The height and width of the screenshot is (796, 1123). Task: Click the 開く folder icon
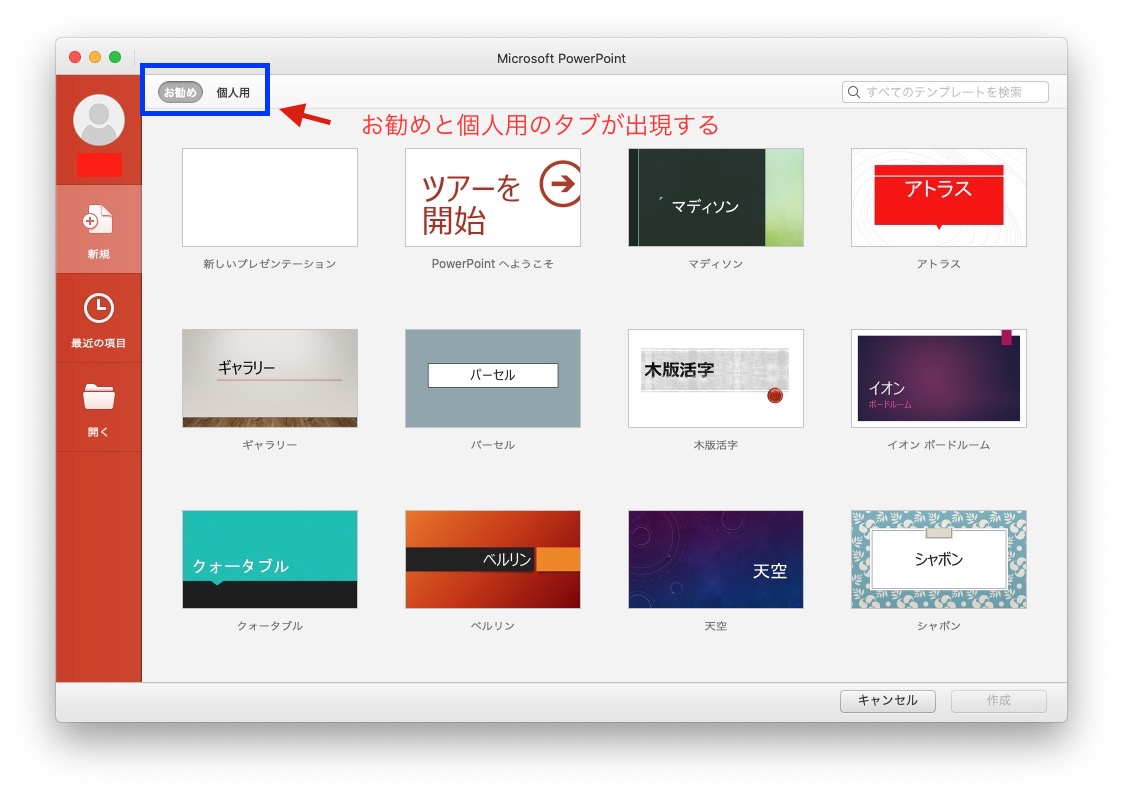98,405
